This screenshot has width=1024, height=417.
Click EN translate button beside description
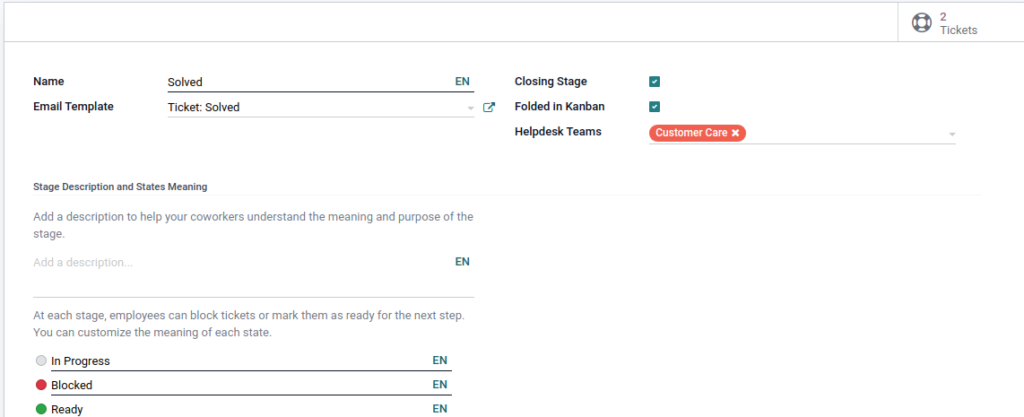coord(462,262)
